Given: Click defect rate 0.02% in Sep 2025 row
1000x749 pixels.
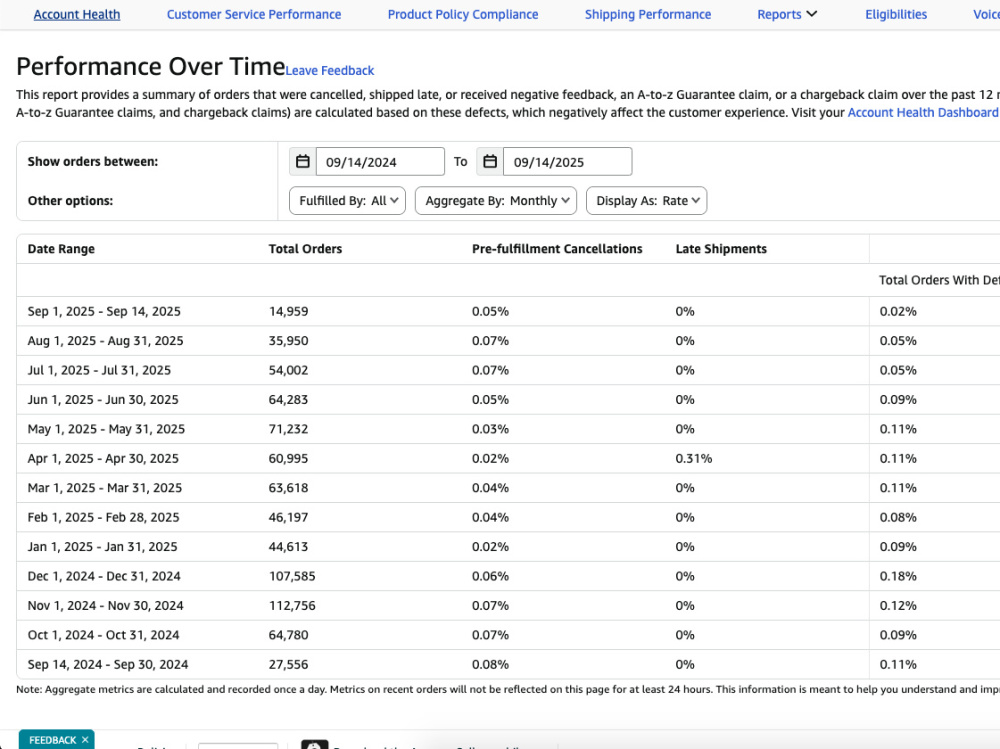Looking at the screenshot, I should 898,311.
